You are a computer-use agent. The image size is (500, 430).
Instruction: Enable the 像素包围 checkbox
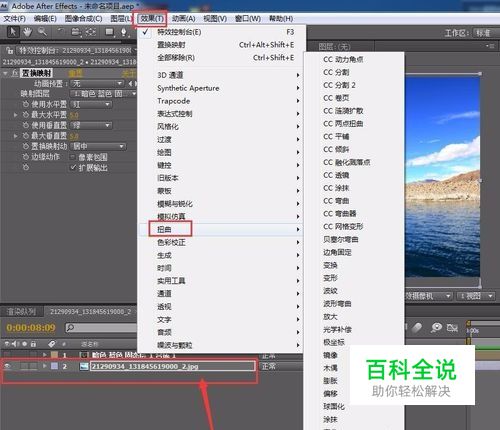click(73, 157)
